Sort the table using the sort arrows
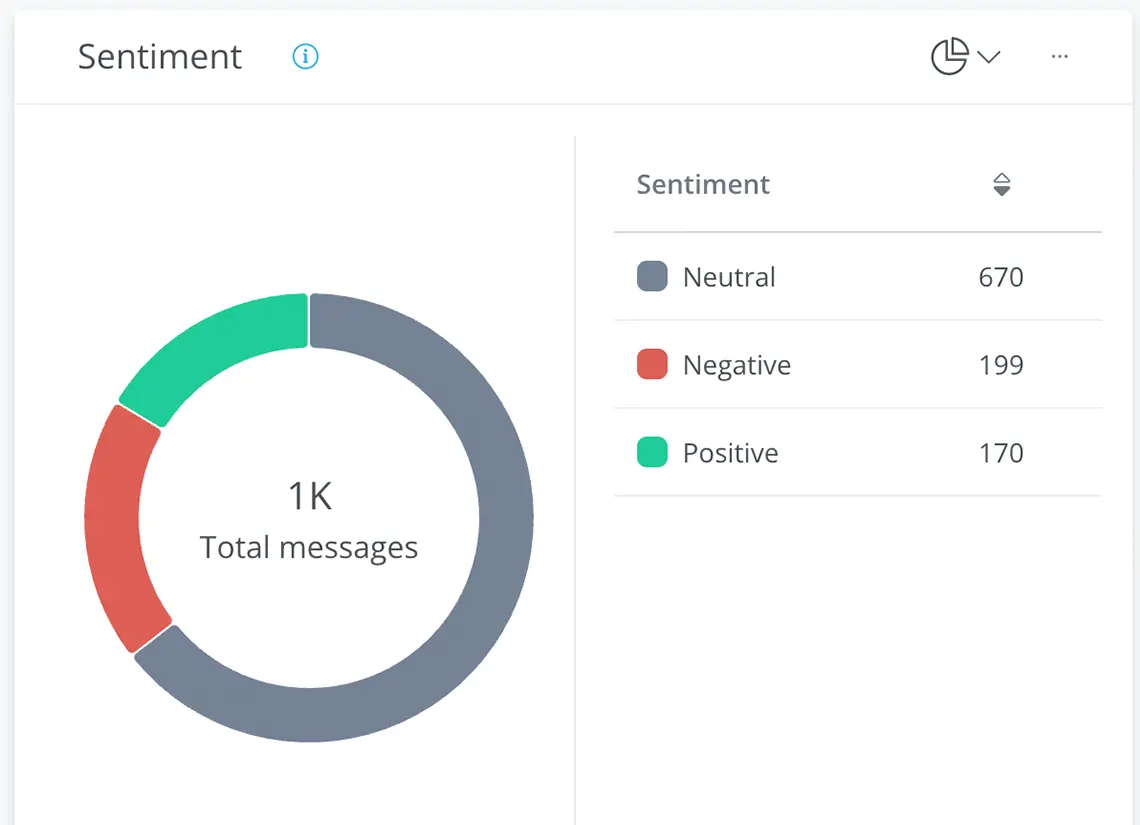 (x=1001, y=185)
